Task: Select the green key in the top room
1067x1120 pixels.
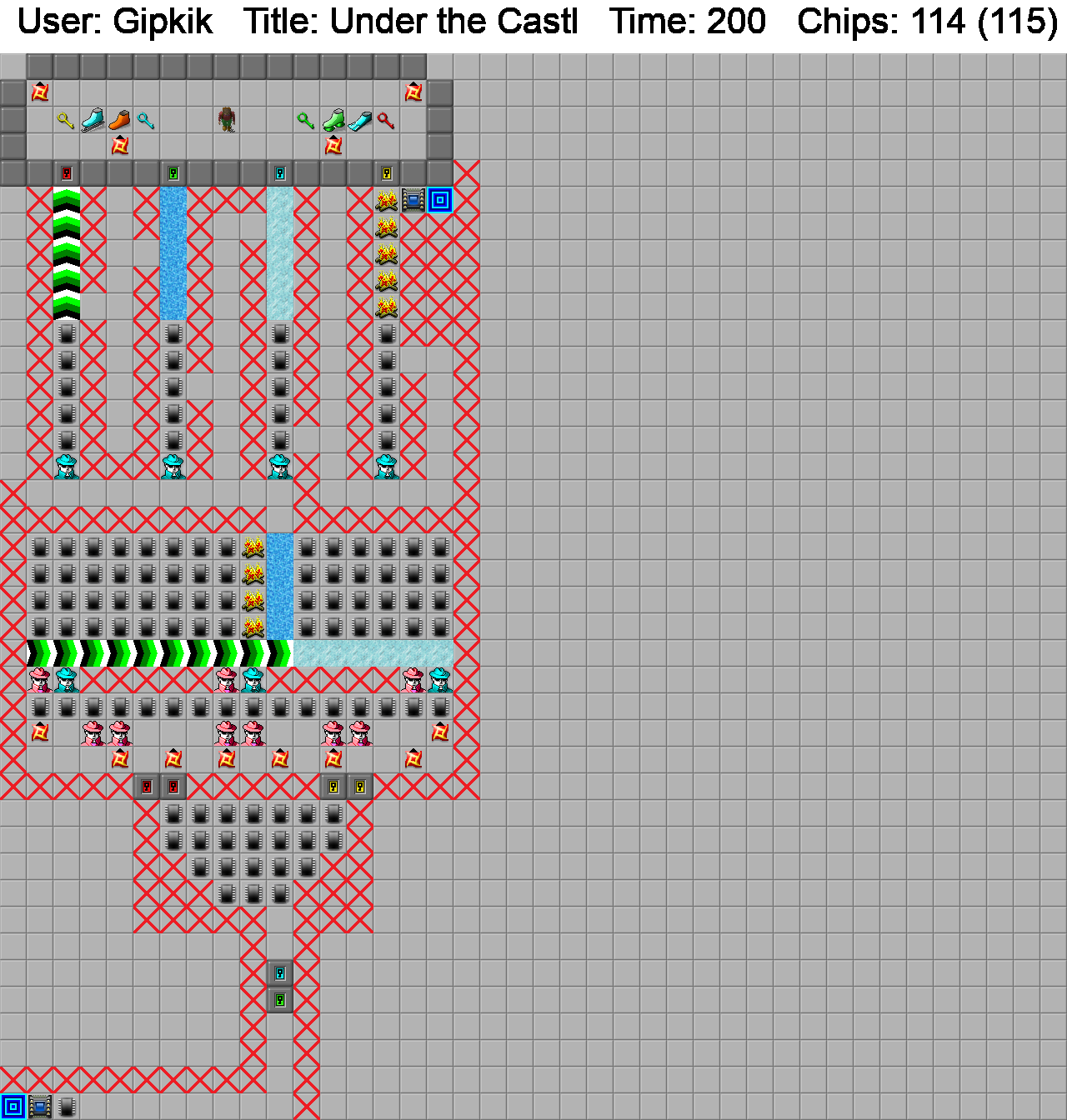Action: (x=306, y=121)
